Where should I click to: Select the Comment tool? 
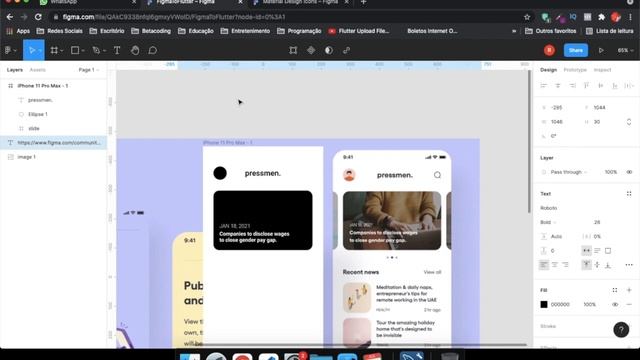point(153,50)
